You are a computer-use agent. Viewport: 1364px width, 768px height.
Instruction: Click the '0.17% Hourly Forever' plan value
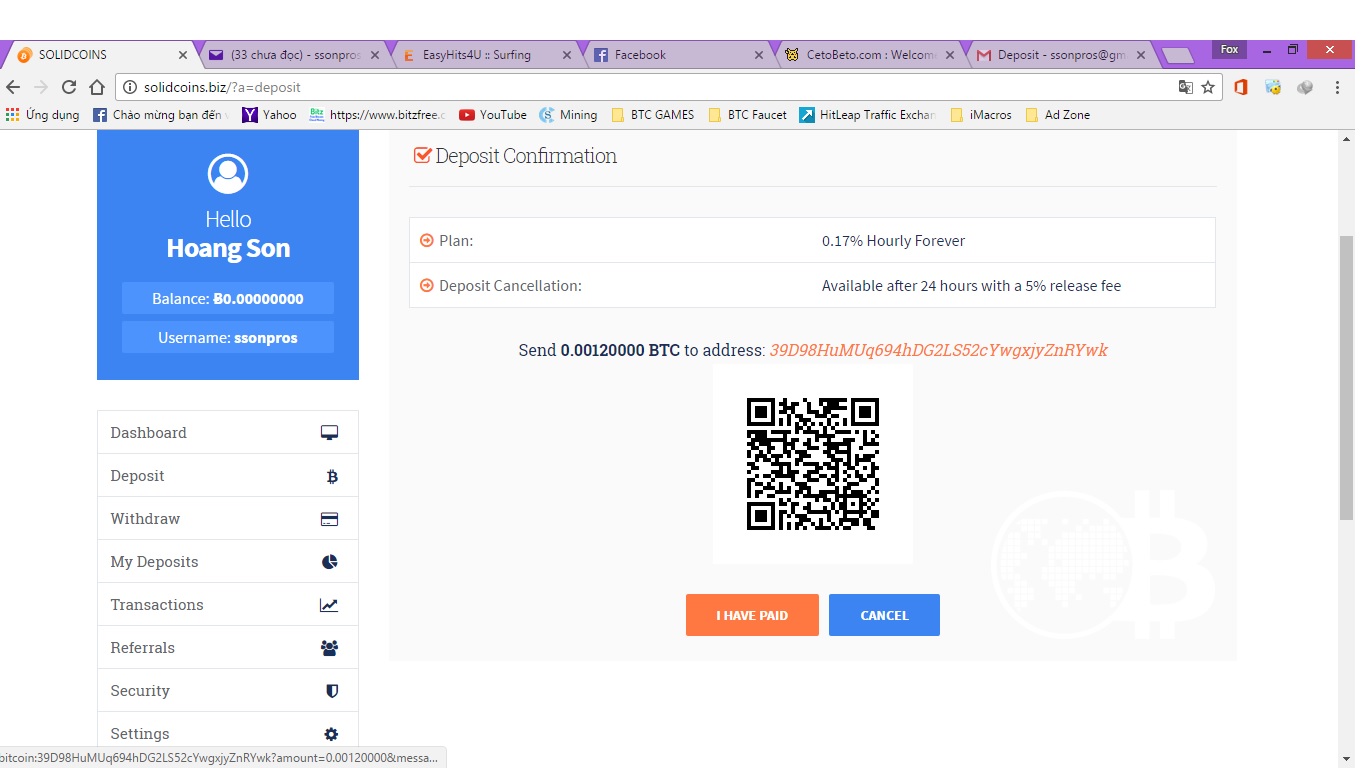(893, 241)
